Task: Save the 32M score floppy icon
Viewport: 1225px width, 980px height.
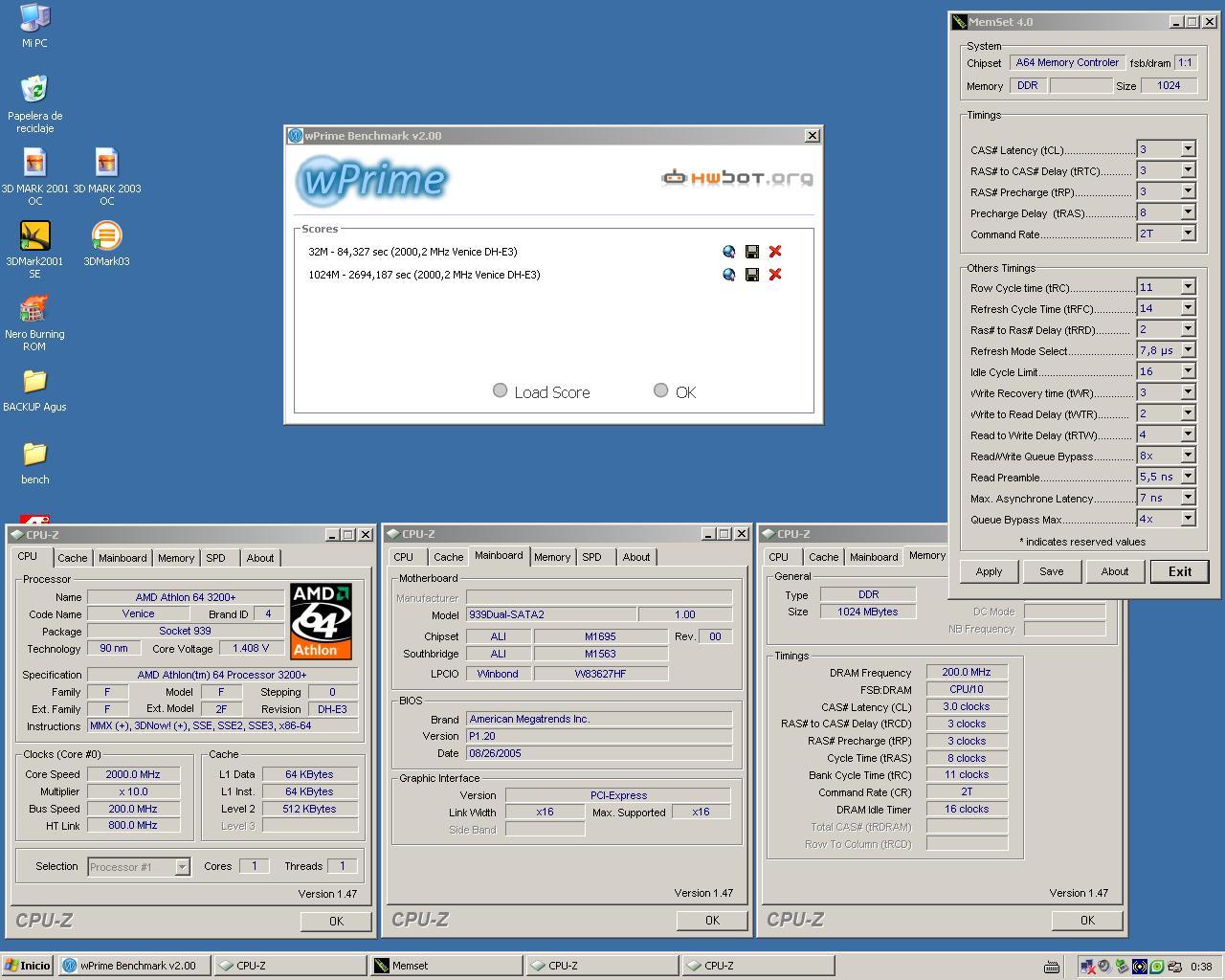Action: point(752,252)
